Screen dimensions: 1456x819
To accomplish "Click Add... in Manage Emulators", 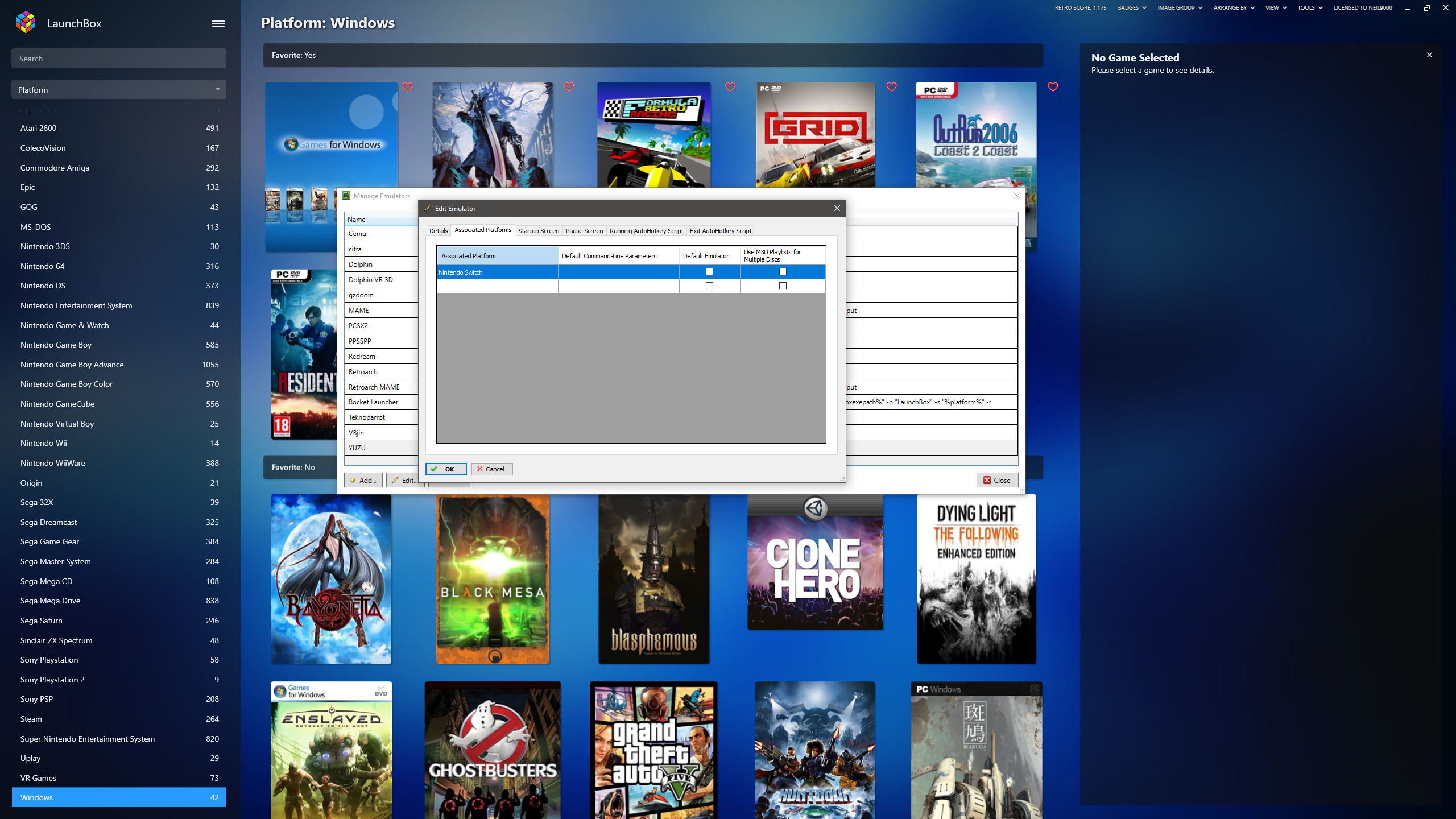I will (x=363, y=481).
